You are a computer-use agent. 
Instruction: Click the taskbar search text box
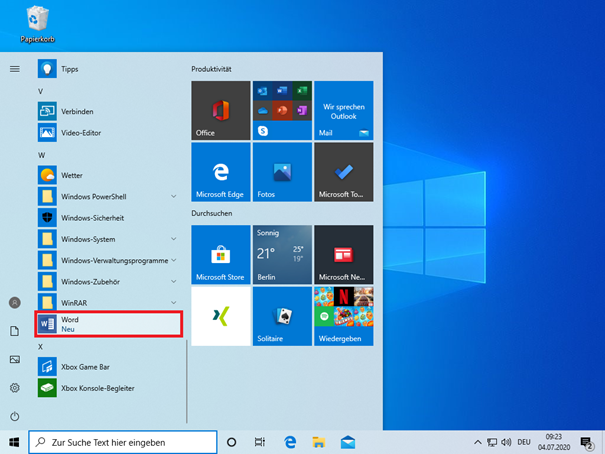(x=124, y=442)
